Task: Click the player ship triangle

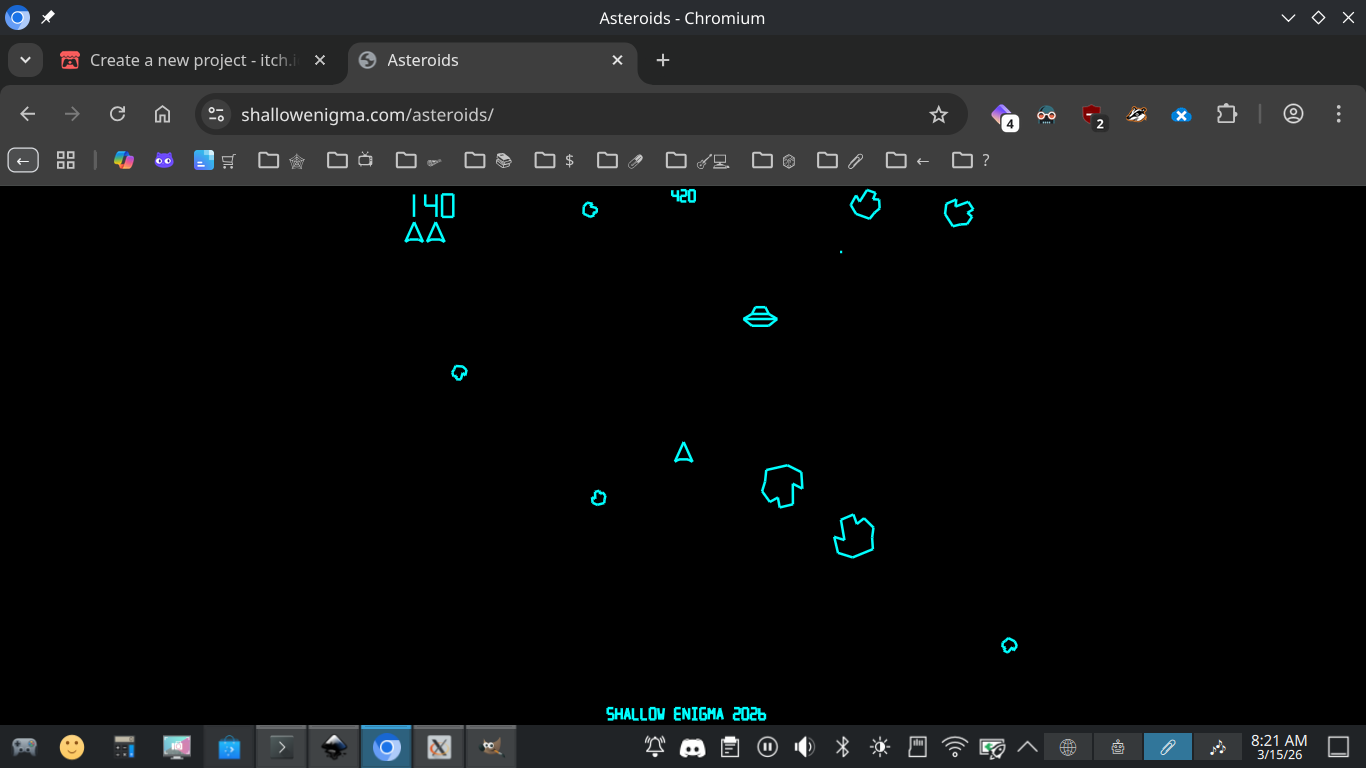Action: tap(684, 453)
